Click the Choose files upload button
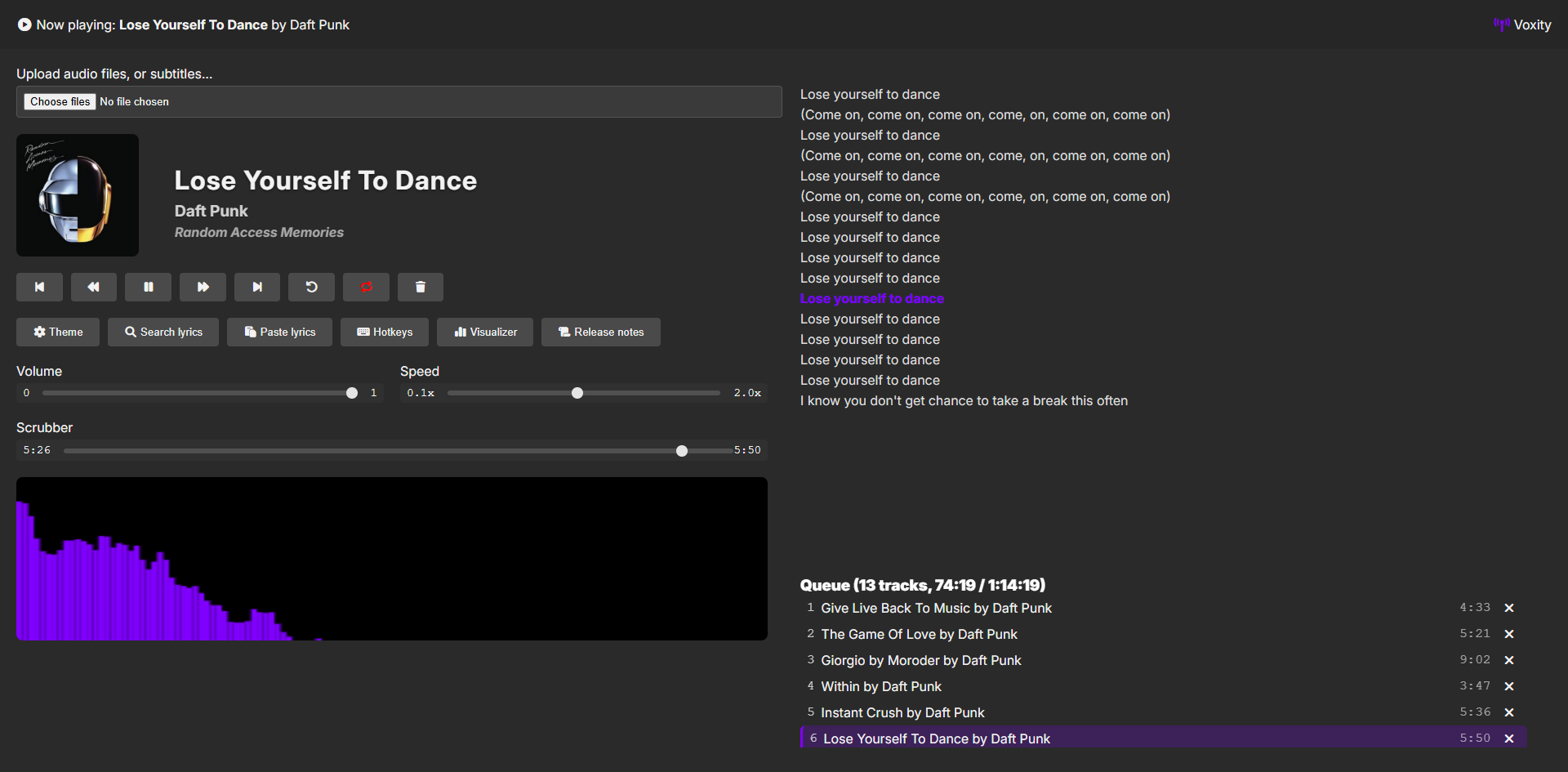 [x=60, y=102]
